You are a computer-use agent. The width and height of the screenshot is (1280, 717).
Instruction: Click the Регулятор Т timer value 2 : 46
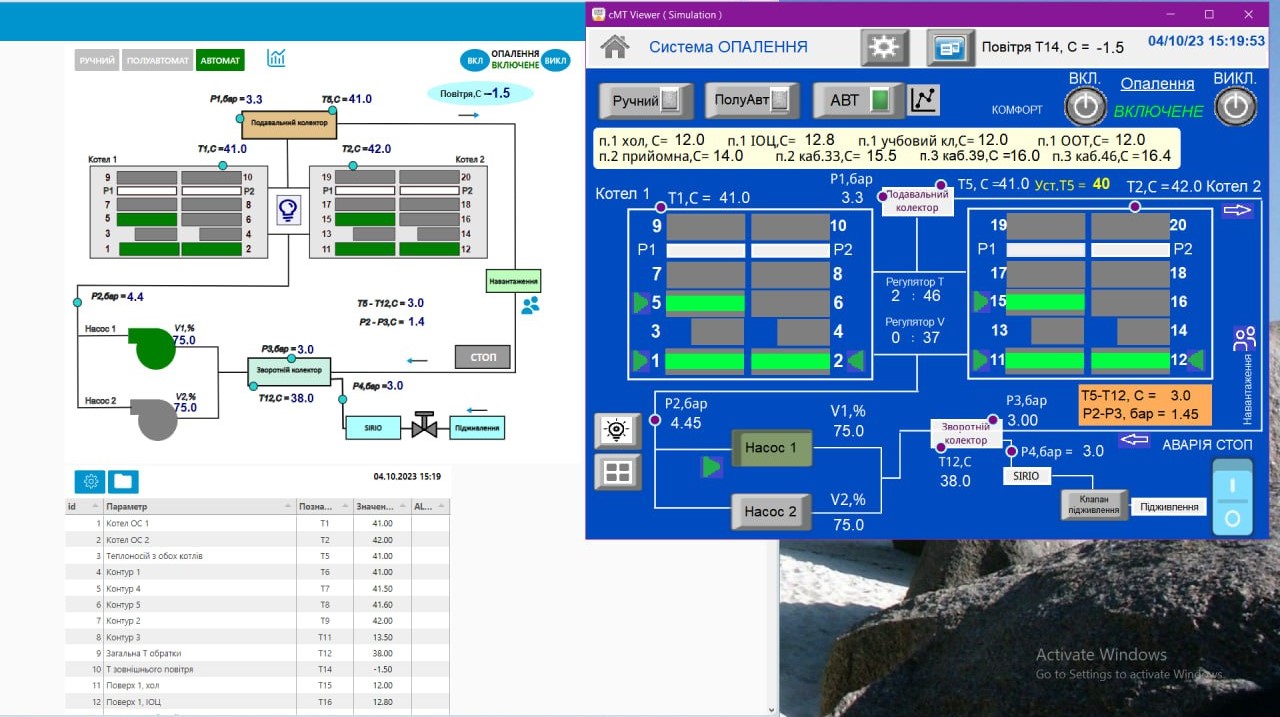tap(916, 296)
